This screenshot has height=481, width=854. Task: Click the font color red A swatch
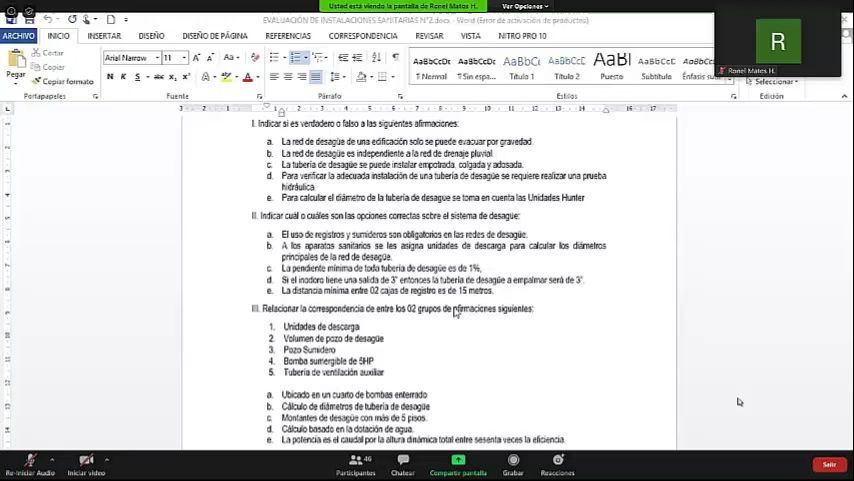tap(248, 77)
